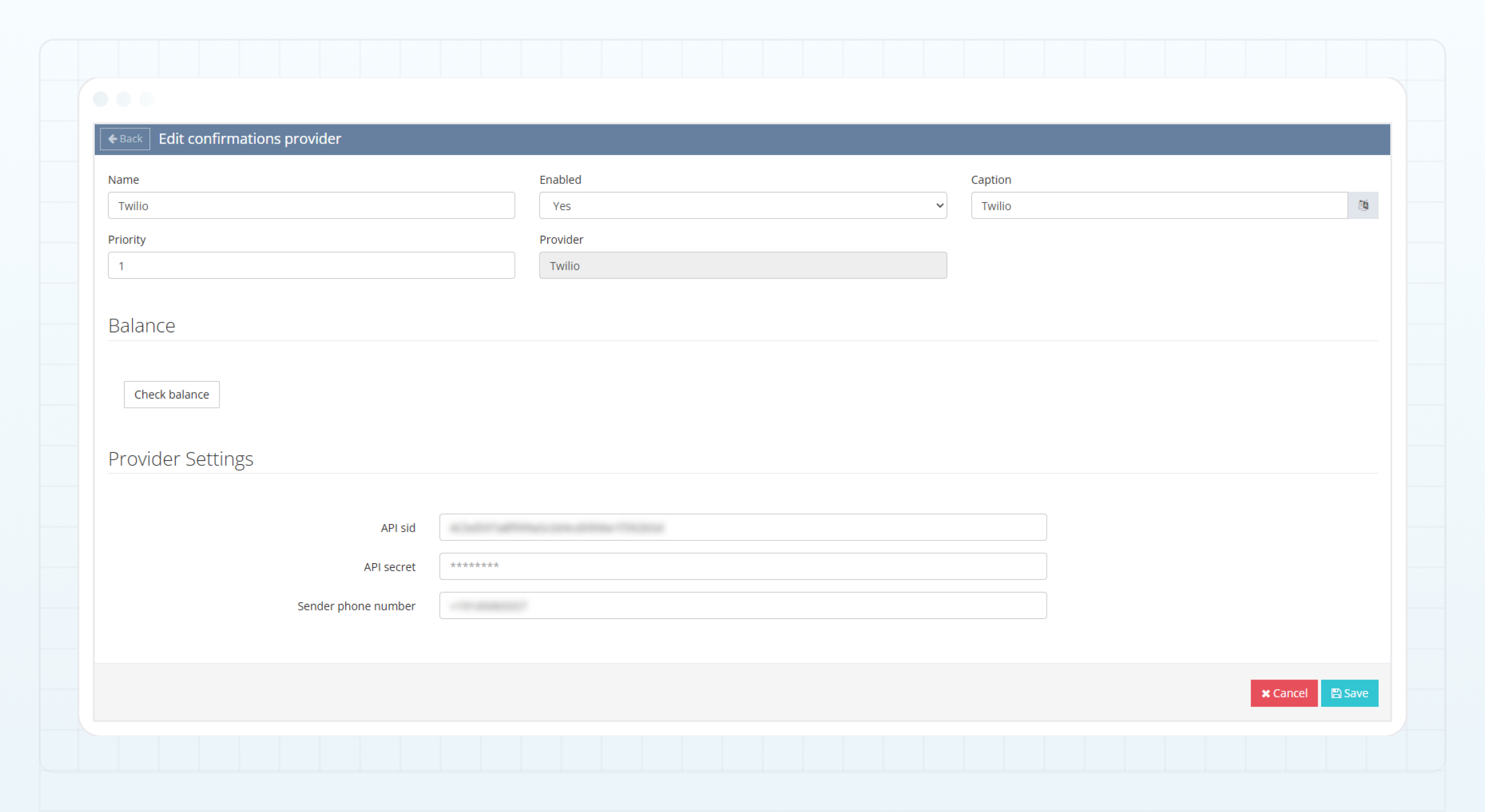Click inside the Name field showing Twilio
Image resolution: width=1485 pixels, height=812 pixels.
[311, 205]
